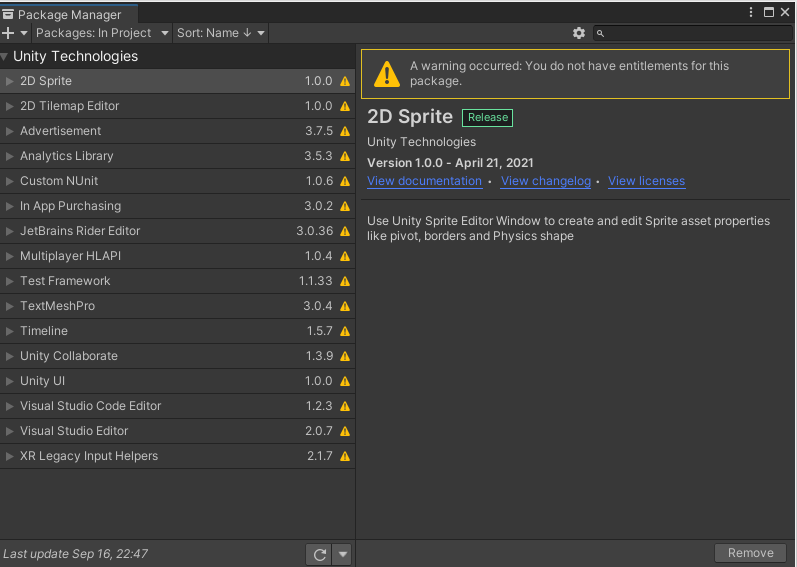Image resolution: width=797 pixels, height=567 pixels.
Task: Click the 3.5.3 version of Analytics Library
Action: click(318, 156)
